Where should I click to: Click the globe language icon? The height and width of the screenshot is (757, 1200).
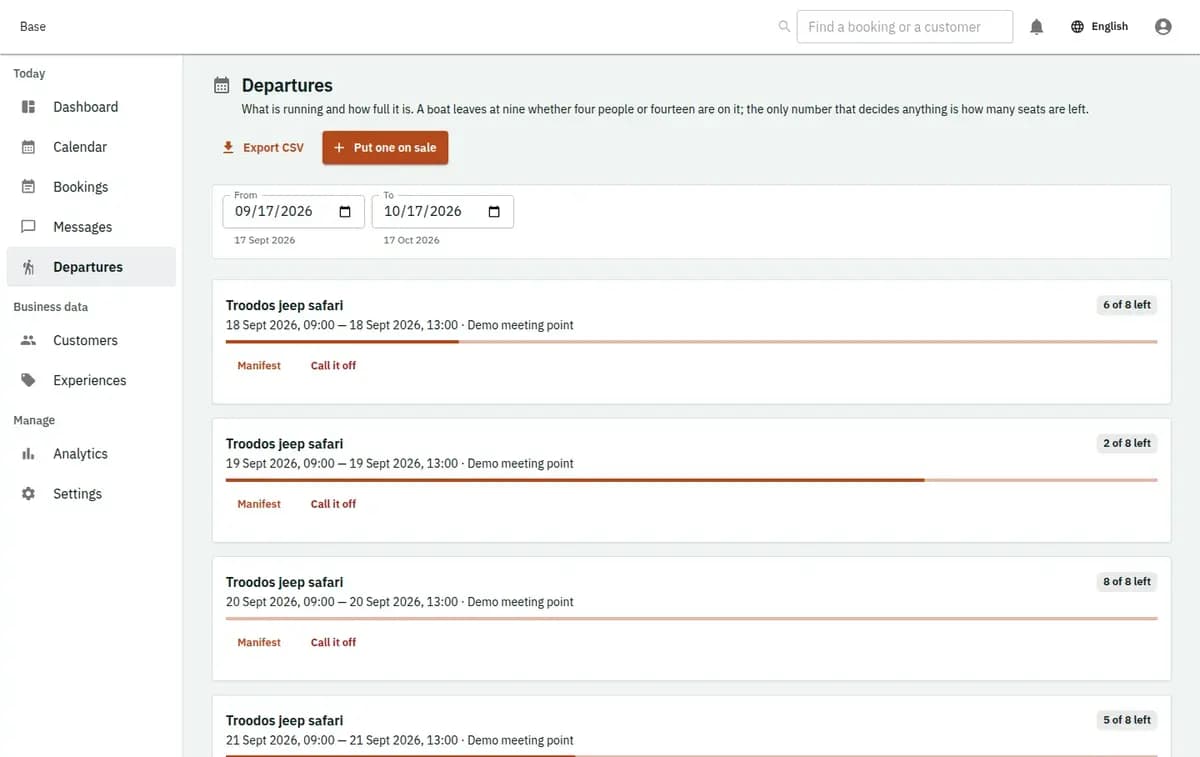1077,27
